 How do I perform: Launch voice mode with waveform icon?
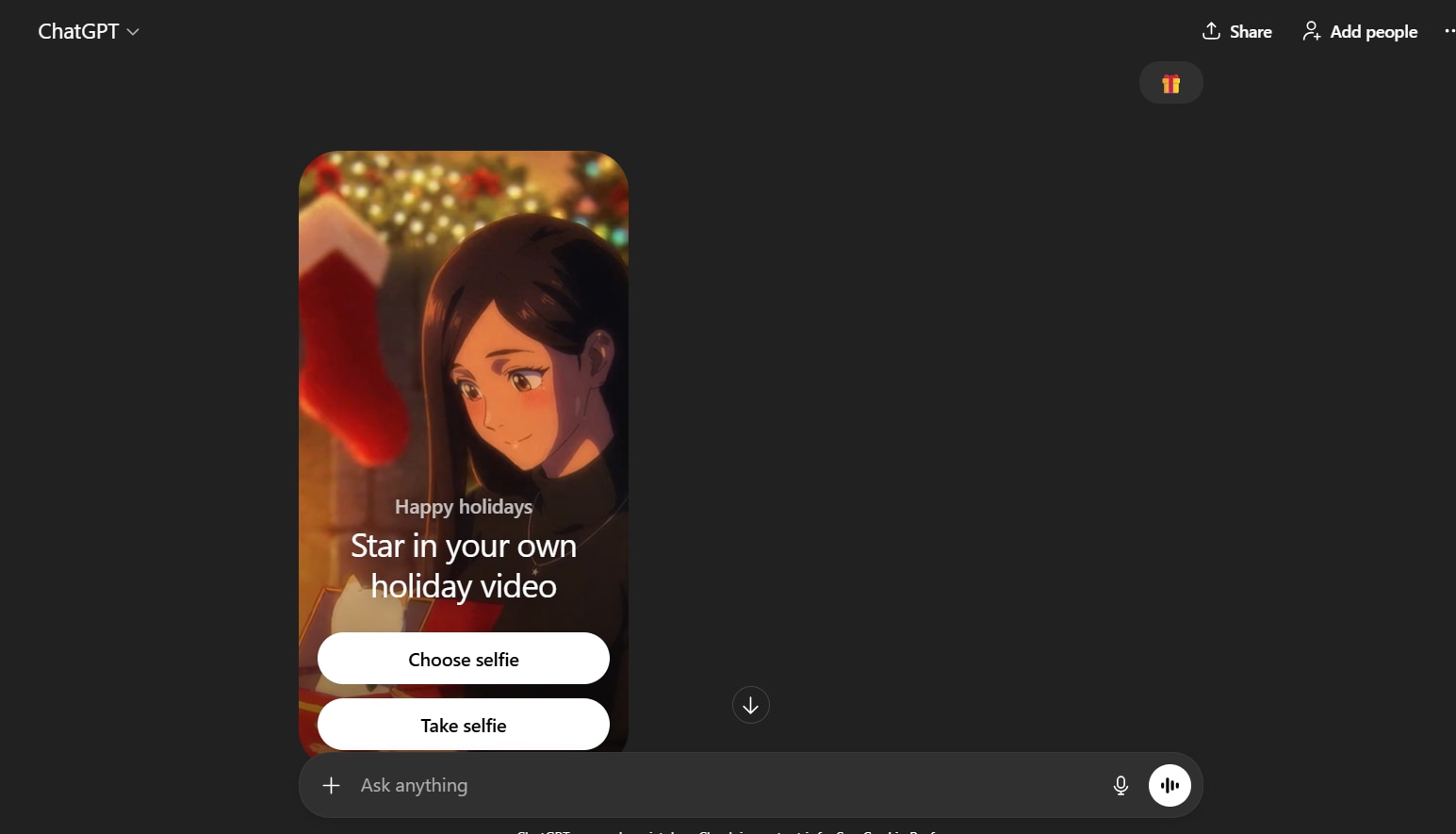pyautogui.click(x=1170, y=785)
